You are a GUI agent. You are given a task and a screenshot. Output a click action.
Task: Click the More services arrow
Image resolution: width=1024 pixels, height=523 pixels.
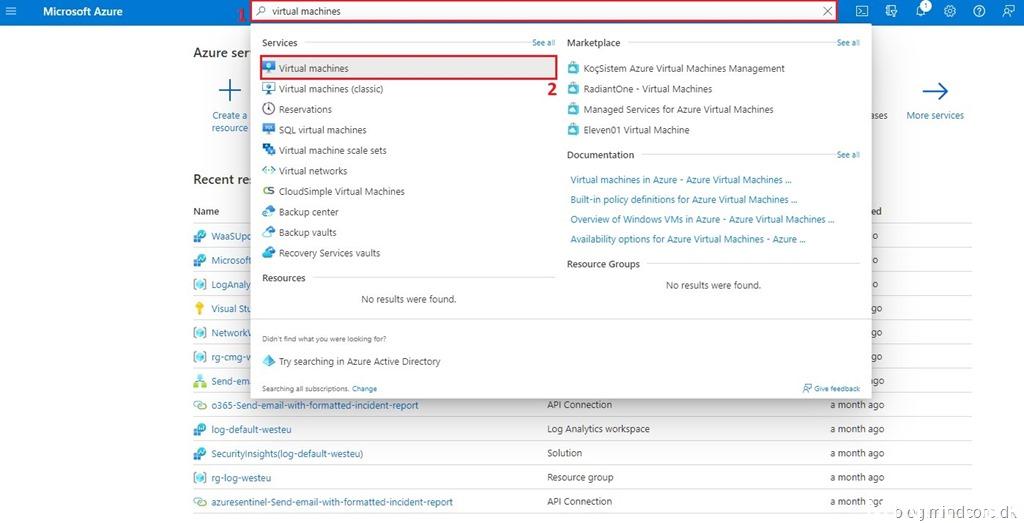tap(935, 92)
